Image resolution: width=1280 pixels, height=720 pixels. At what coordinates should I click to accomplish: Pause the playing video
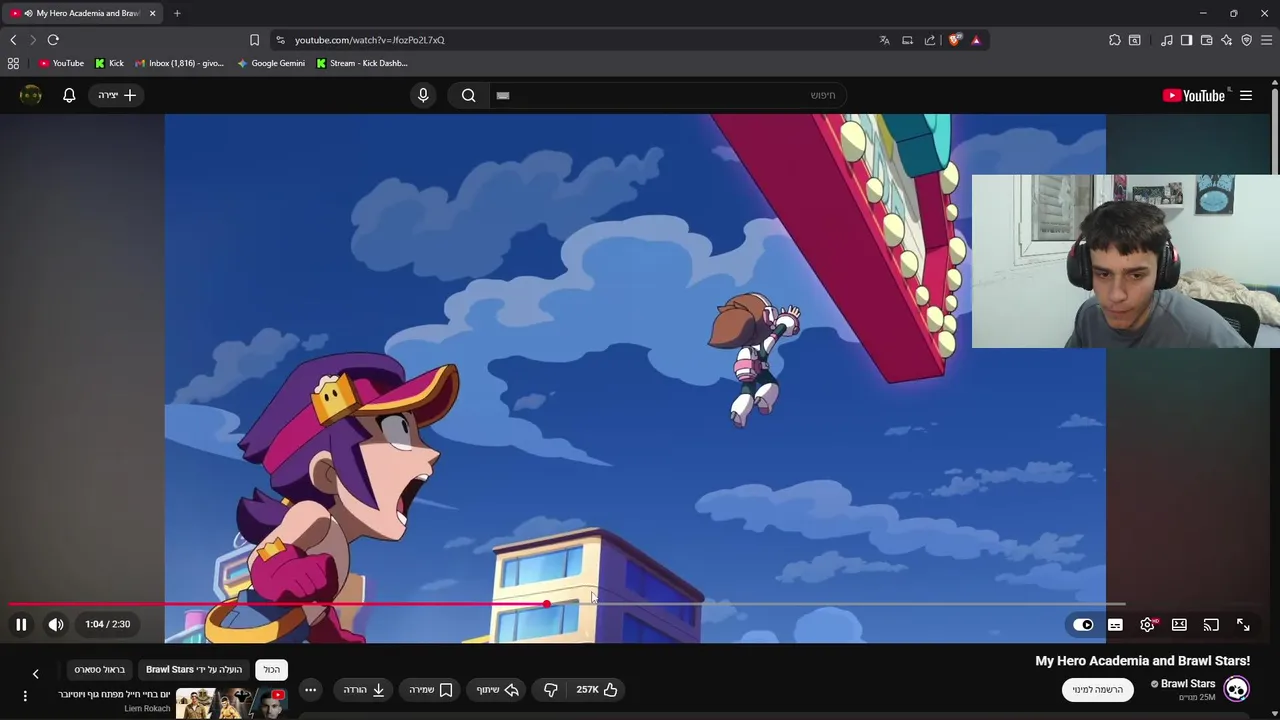(21, 624)
